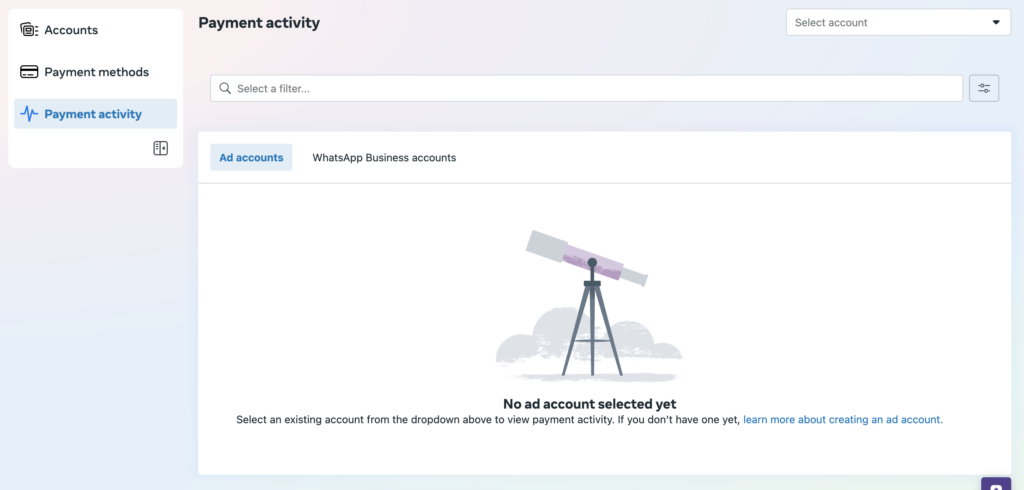Go to Payment methods text label
1024x490 pixels.
point(97,72)
